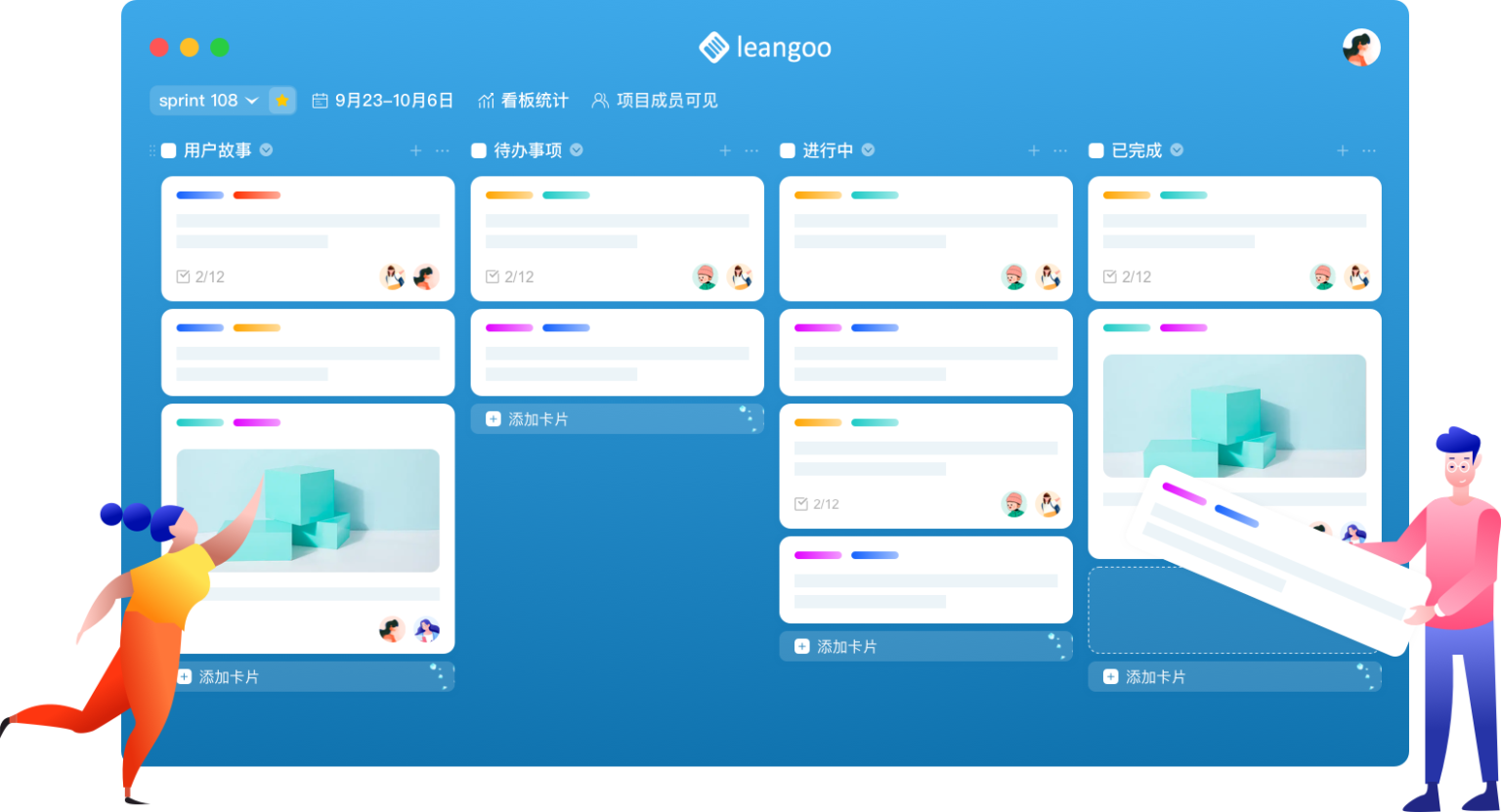This screenshot has width=1501, height=812.
Task: Add a new card to 用户故事 column via plus icon
Action: 415,150
